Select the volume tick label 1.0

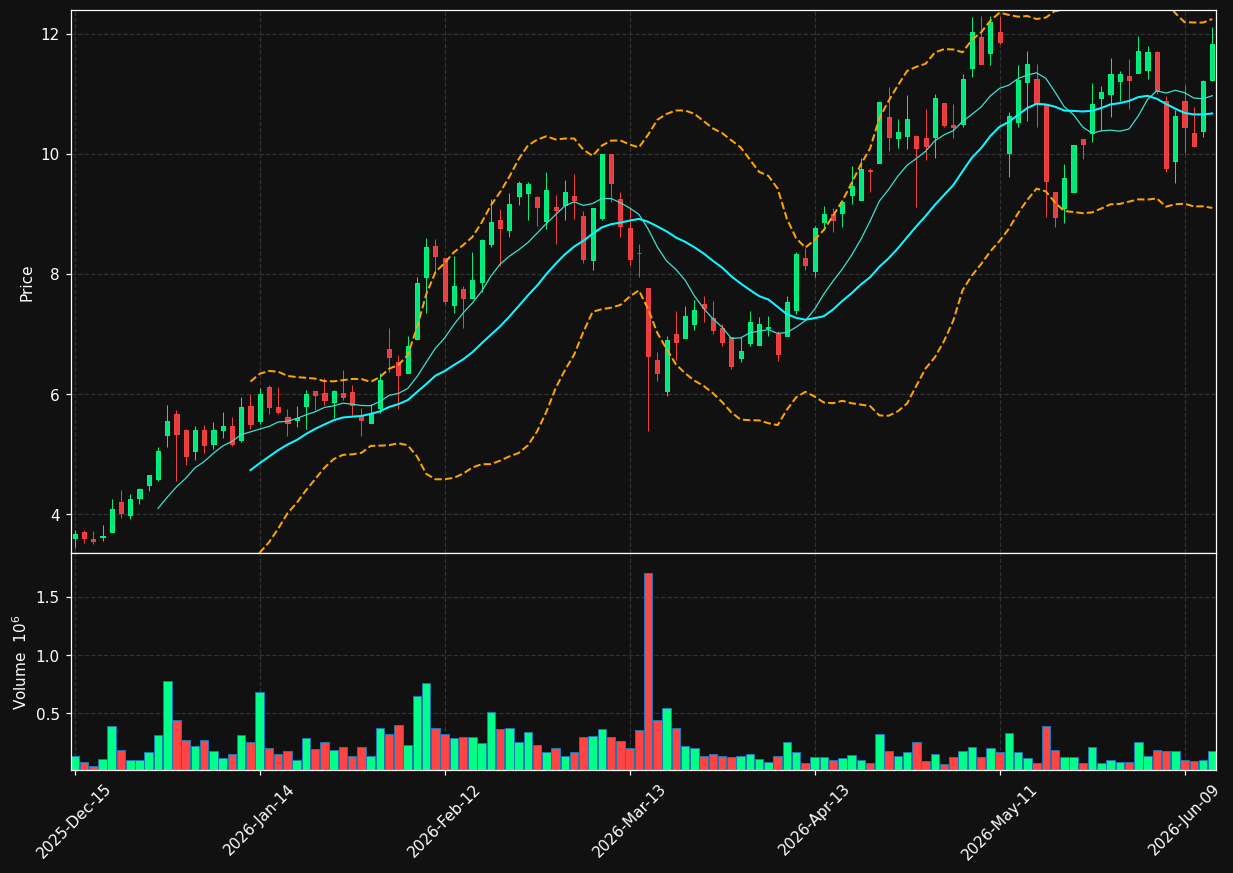tap(47, 656)
